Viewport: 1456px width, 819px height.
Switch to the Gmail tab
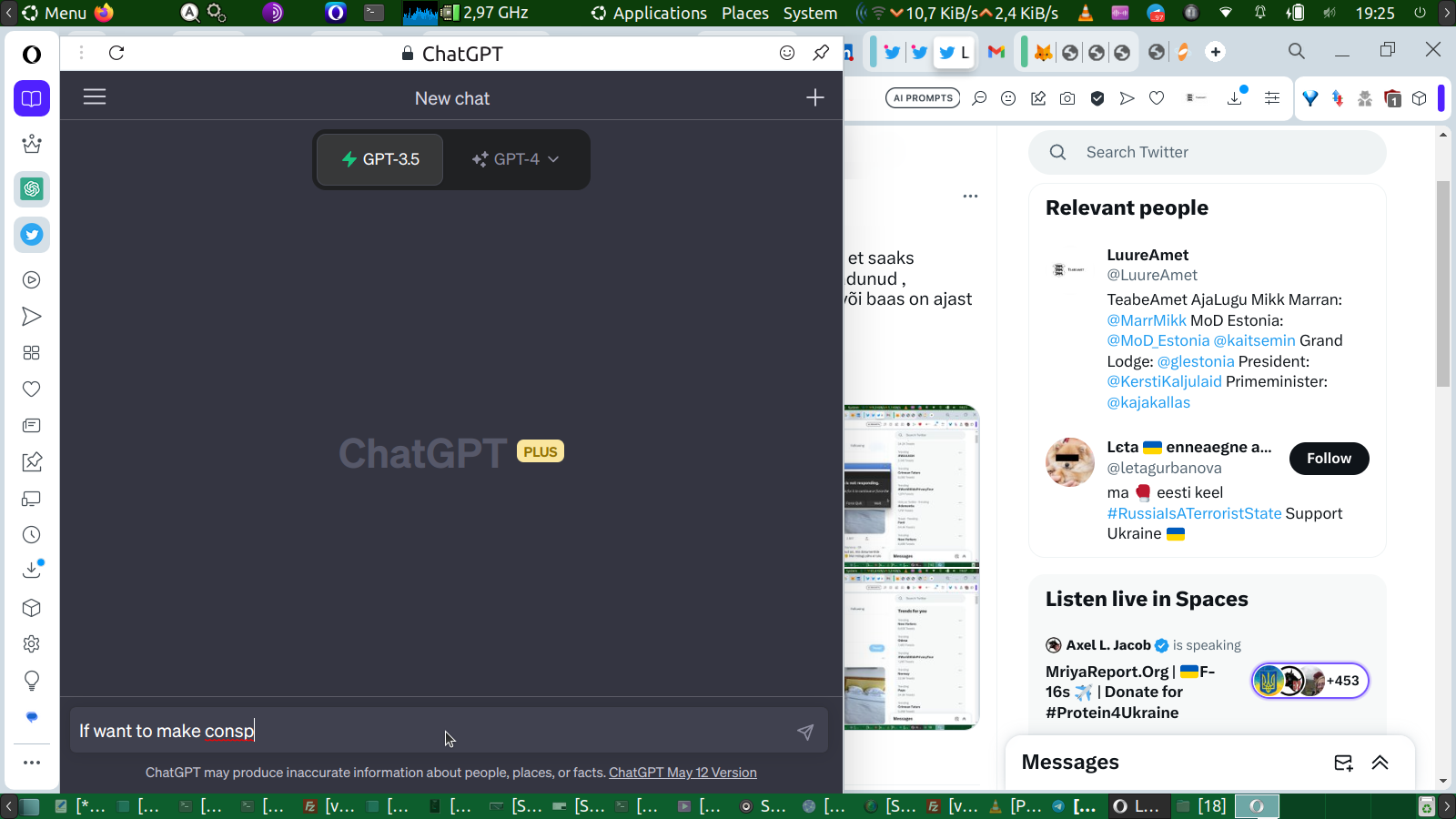(996, 52)
